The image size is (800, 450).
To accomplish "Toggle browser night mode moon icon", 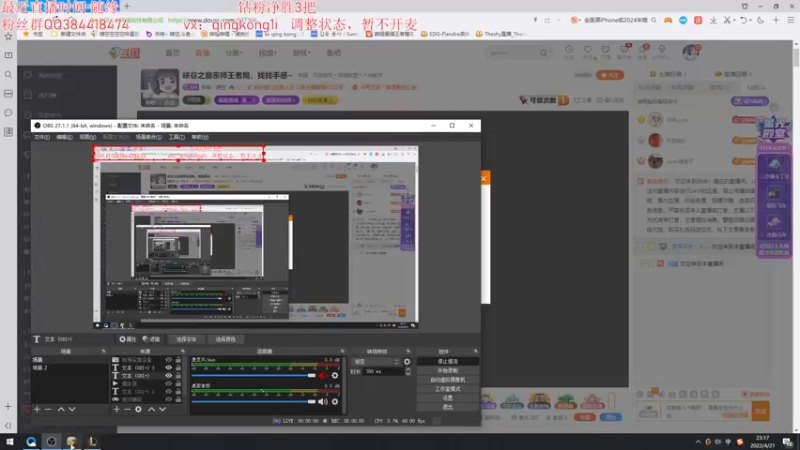I will coord(761,20).
